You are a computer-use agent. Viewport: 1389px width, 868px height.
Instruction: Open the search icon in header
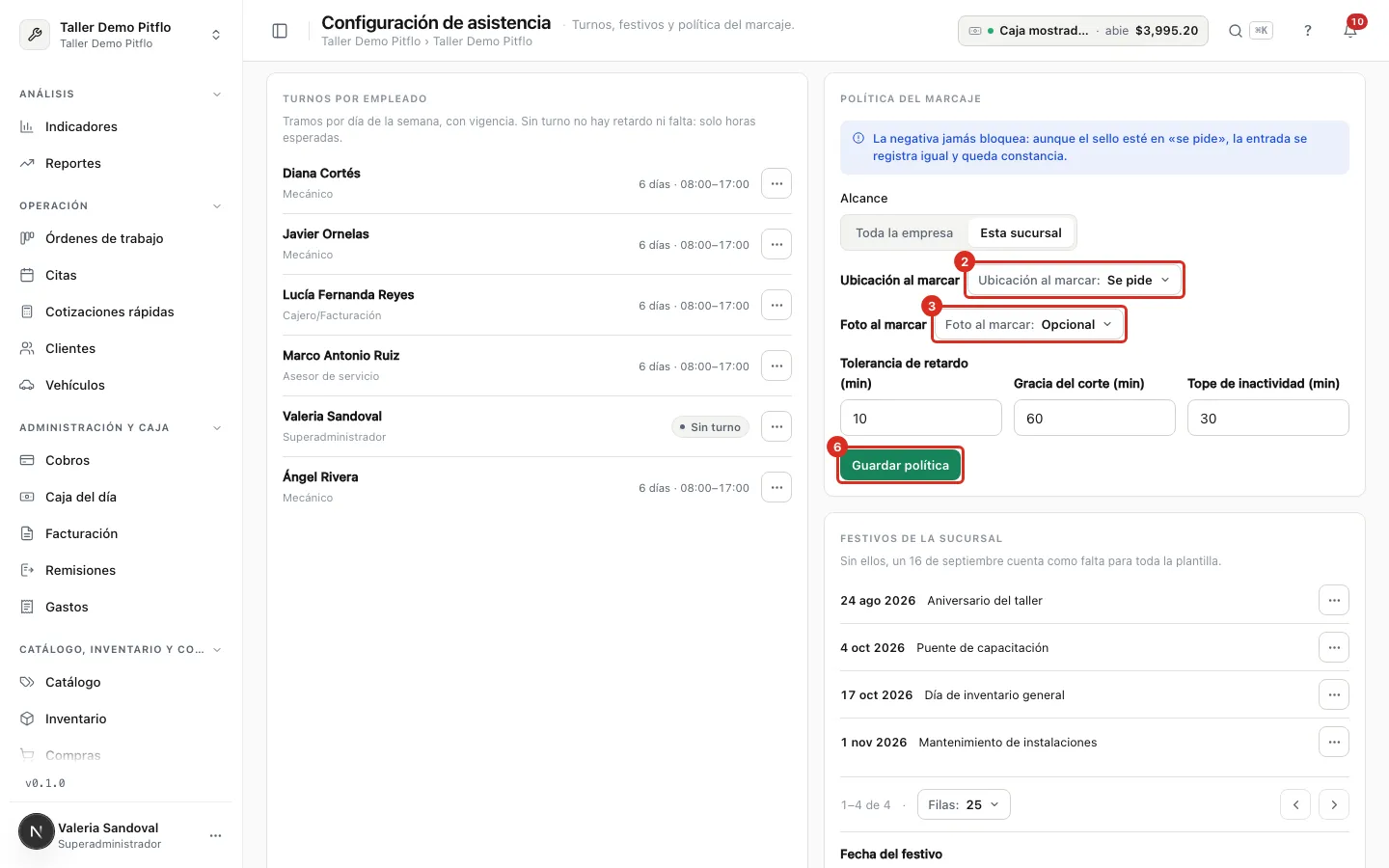point(1235,31)
